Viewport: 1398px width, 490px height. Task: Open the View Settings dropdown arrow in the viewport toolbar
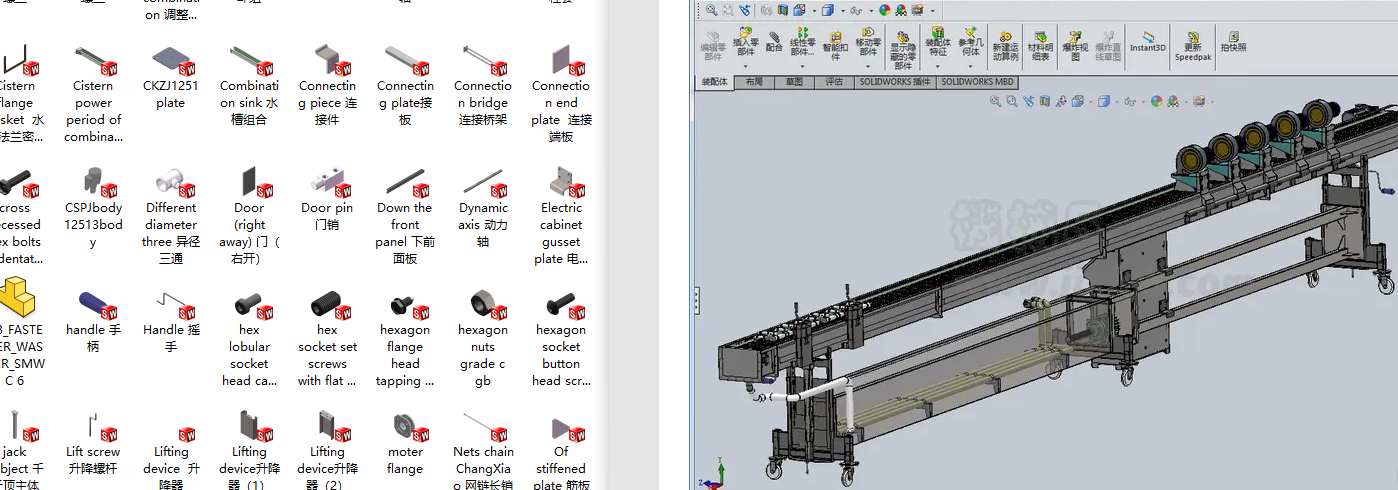coord(1212,102)
